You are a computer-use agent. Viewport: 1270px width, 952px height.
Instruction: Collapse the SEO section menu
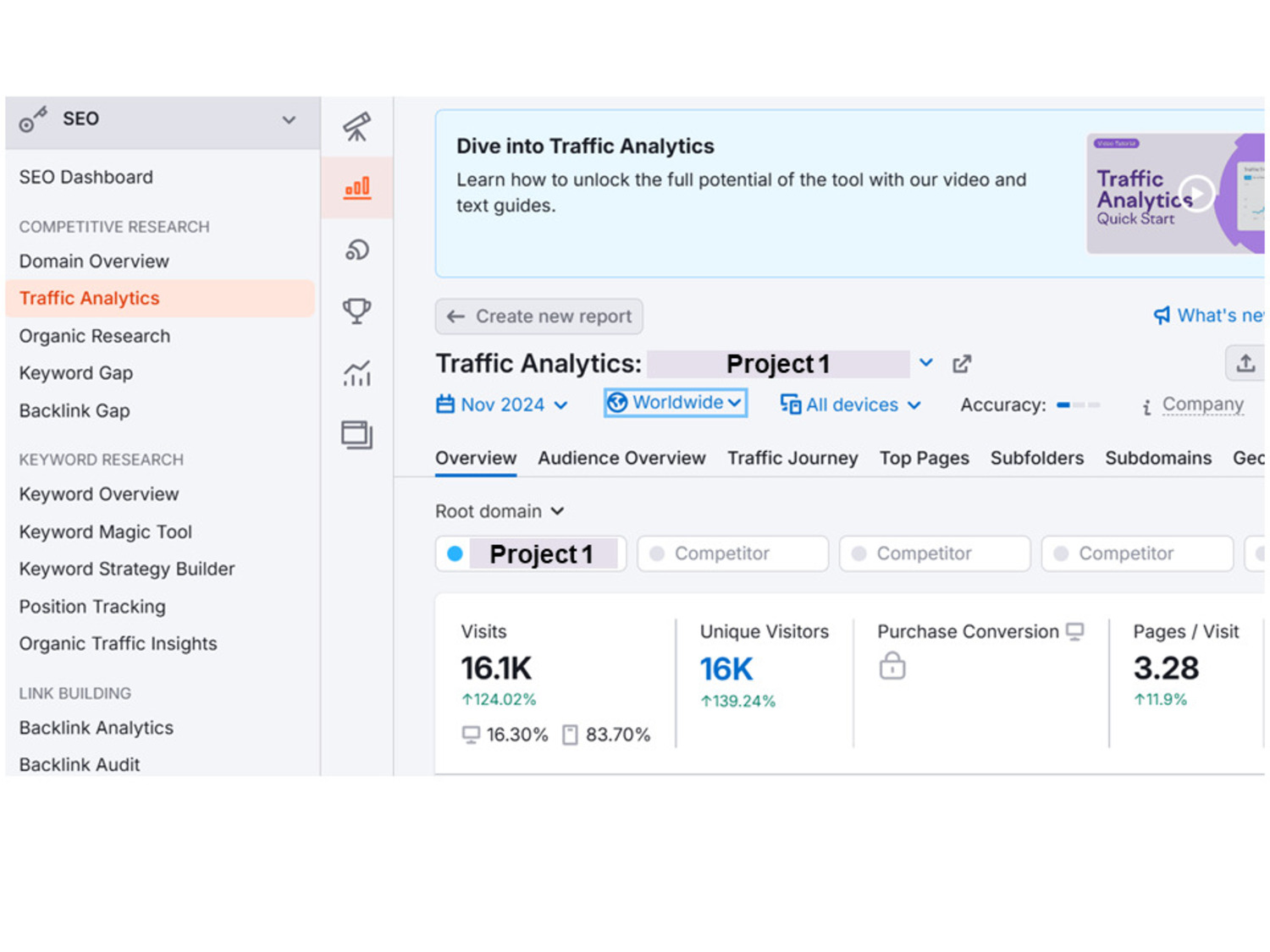289,119
